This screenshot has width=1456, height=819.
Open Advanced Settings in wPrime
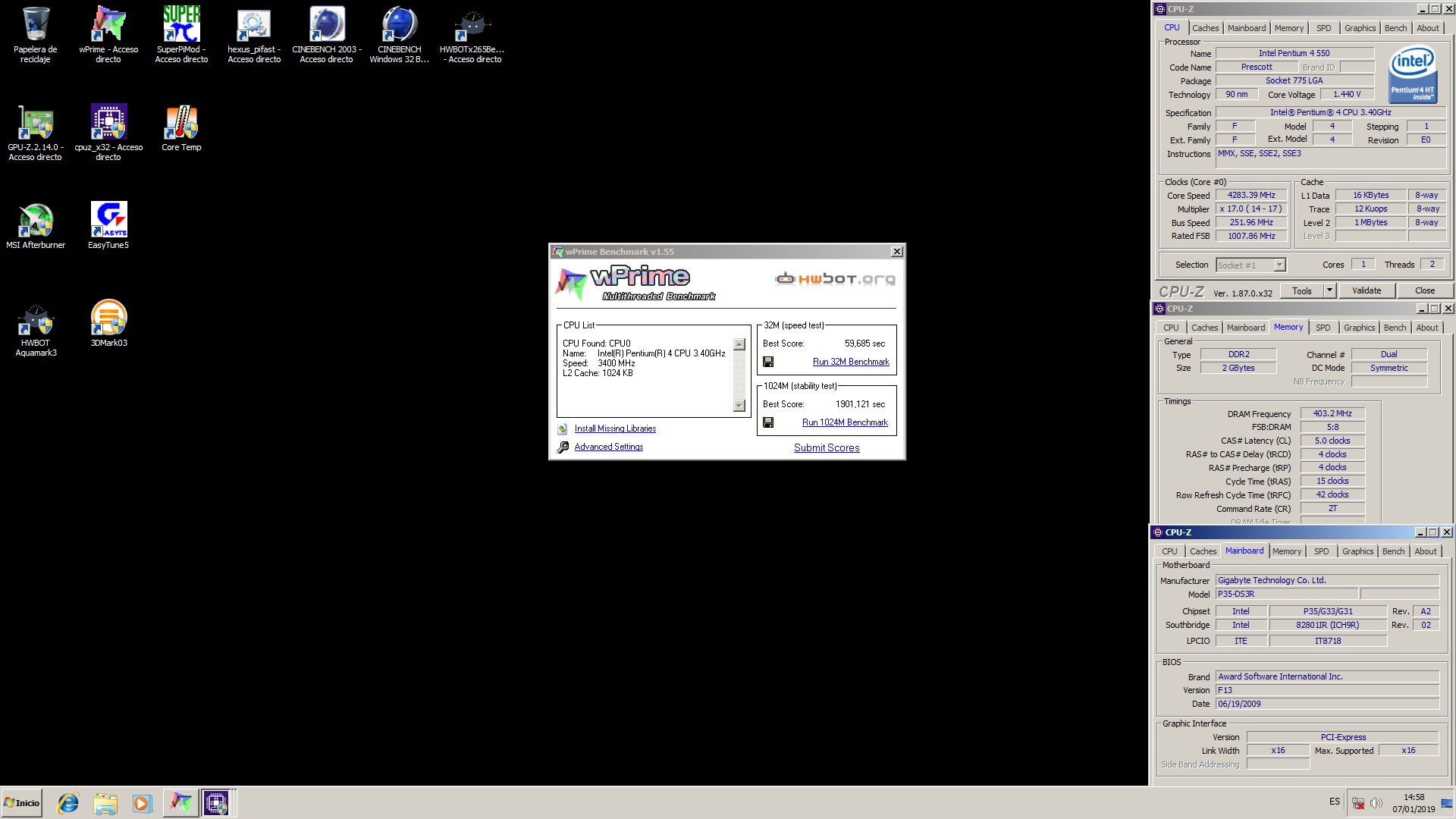coord(608,447)
